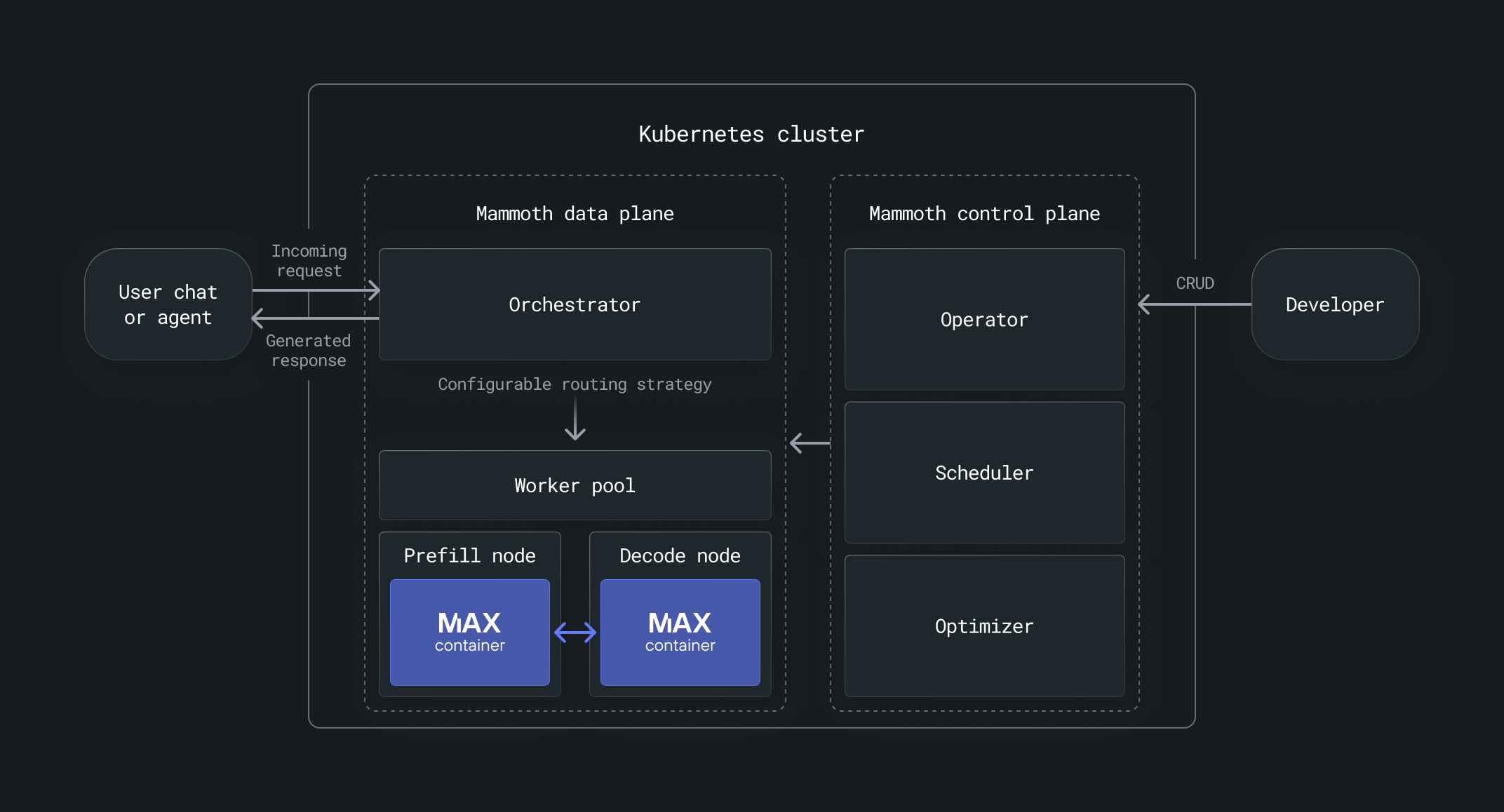This screenshot has width=1504, height=812.
Task: Click the Prefill node label
Action: coord(469,555)
